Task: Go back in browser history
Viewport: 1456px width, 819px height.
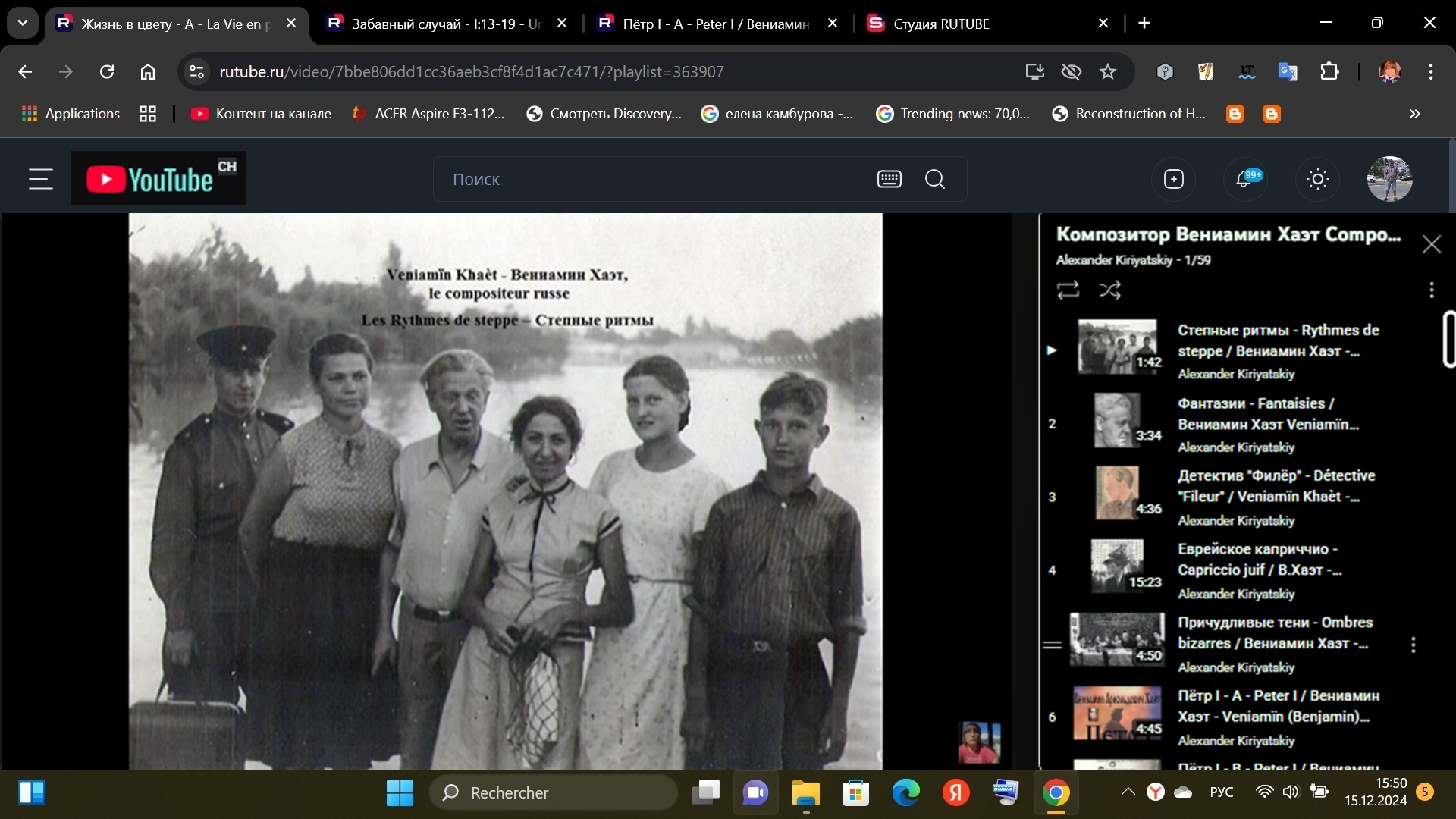Action: [x=25, y=71]
